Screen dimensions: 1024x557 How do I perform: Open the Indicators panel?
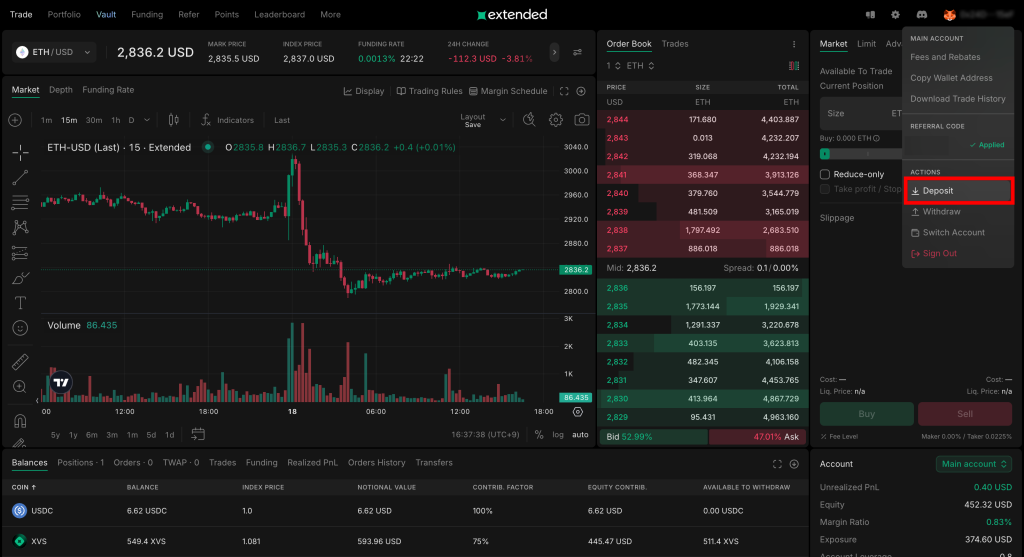tap(227, 120)
